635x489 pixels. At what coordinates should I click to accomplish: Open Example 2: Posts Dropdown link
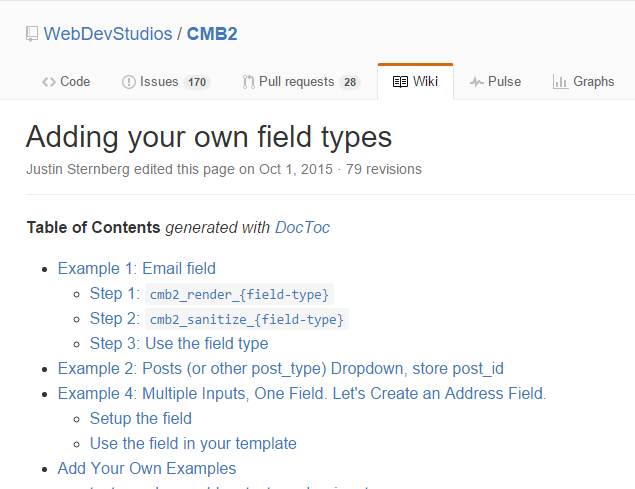click(x=281, y=369)
